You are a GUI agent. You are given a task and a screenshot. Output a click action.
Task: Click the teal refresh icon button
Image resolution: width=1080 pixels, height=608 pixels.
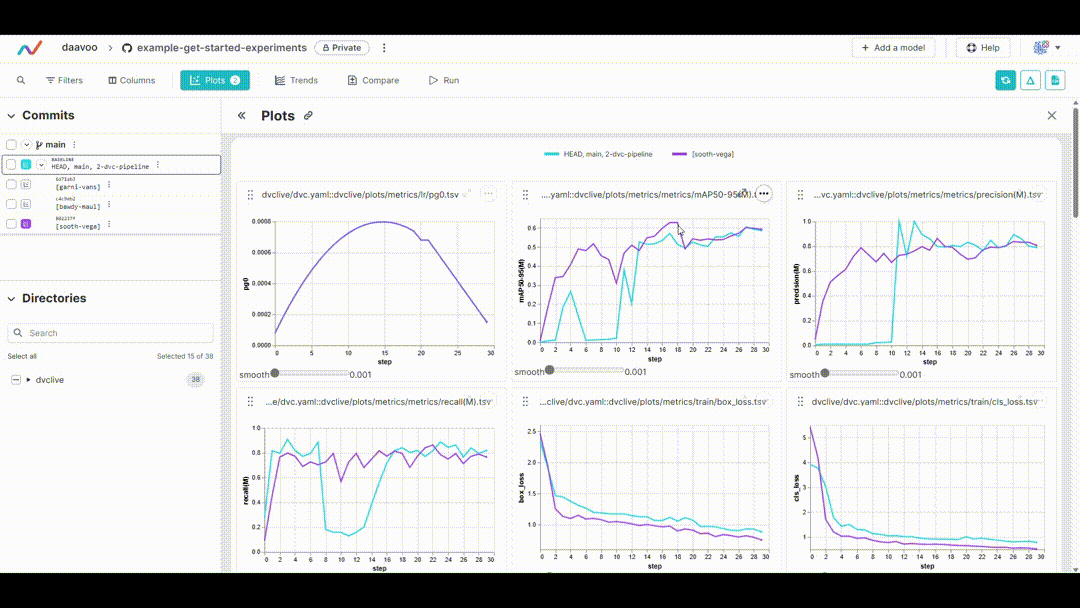(x=1005, y=80)
